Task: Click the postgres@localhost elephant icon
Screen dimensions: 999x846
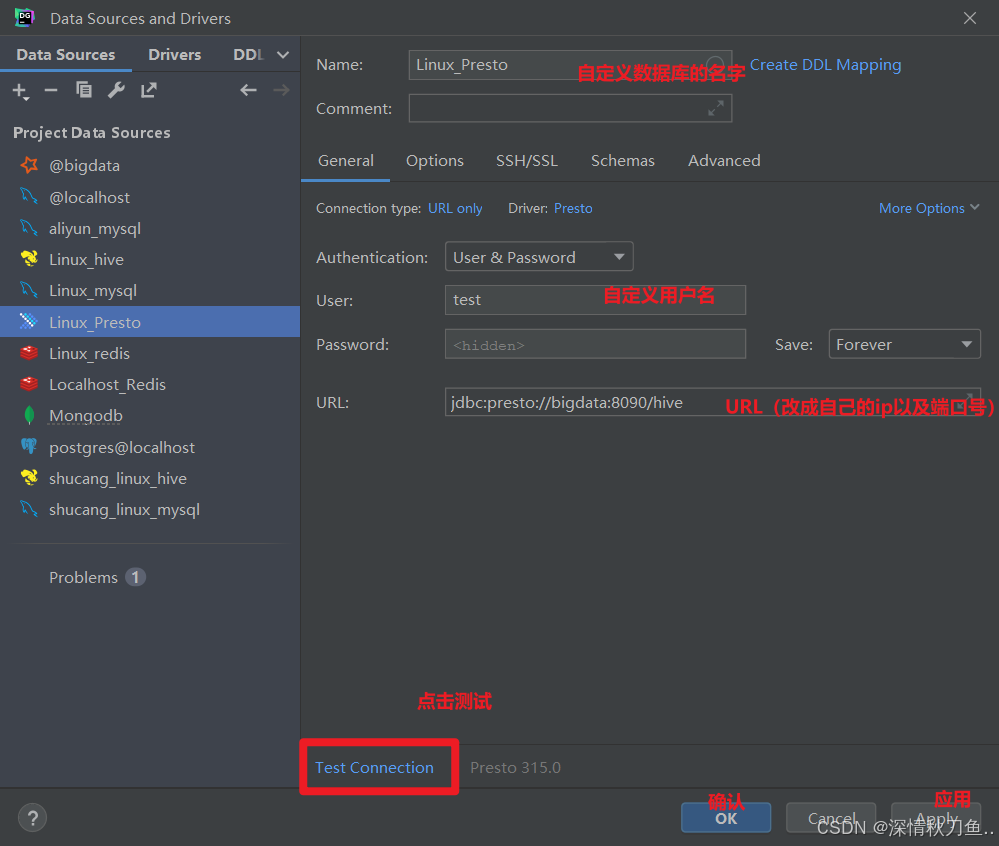Action: [x=29, y=446]
